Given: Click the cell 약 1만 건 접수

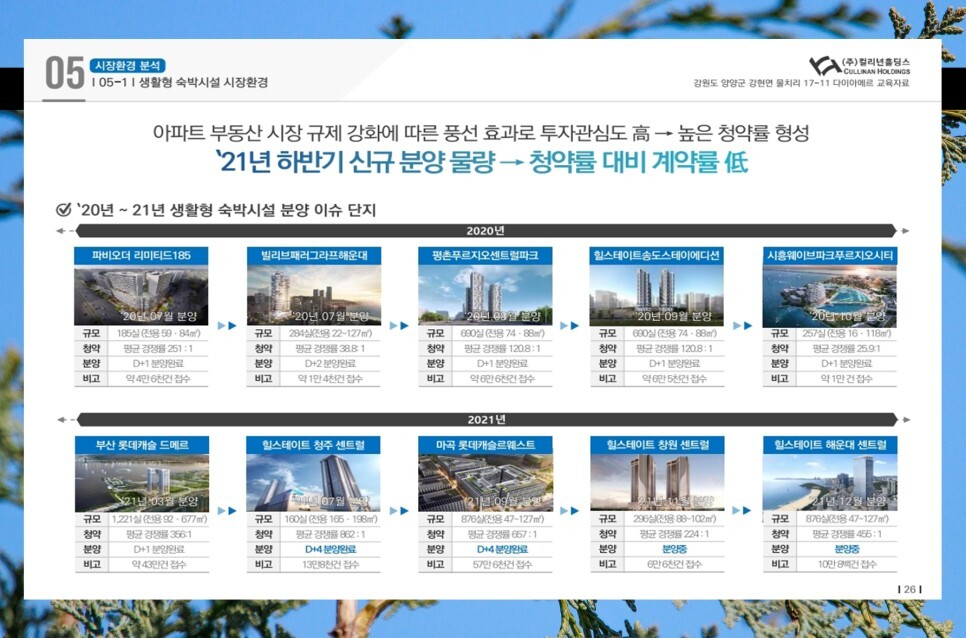Looking at the screenshot, I should (847, 379).
